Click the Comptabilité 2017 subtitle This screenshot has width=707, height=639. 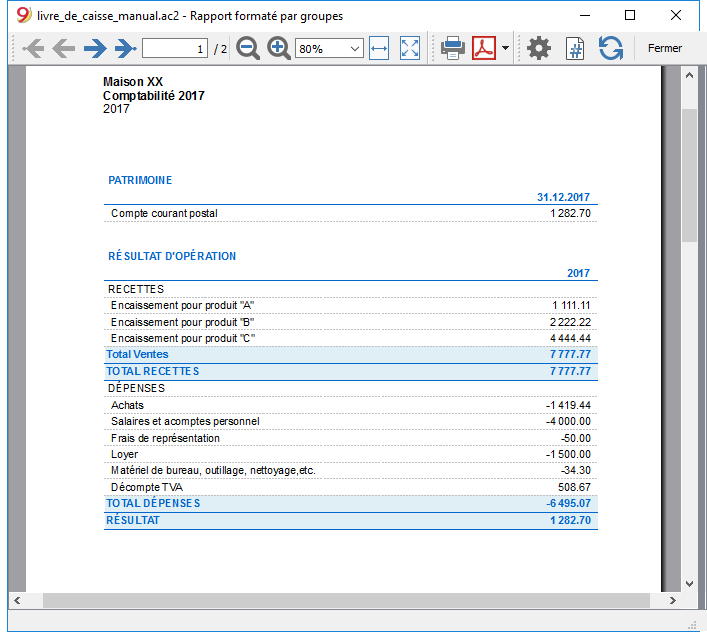click(154, 96)
